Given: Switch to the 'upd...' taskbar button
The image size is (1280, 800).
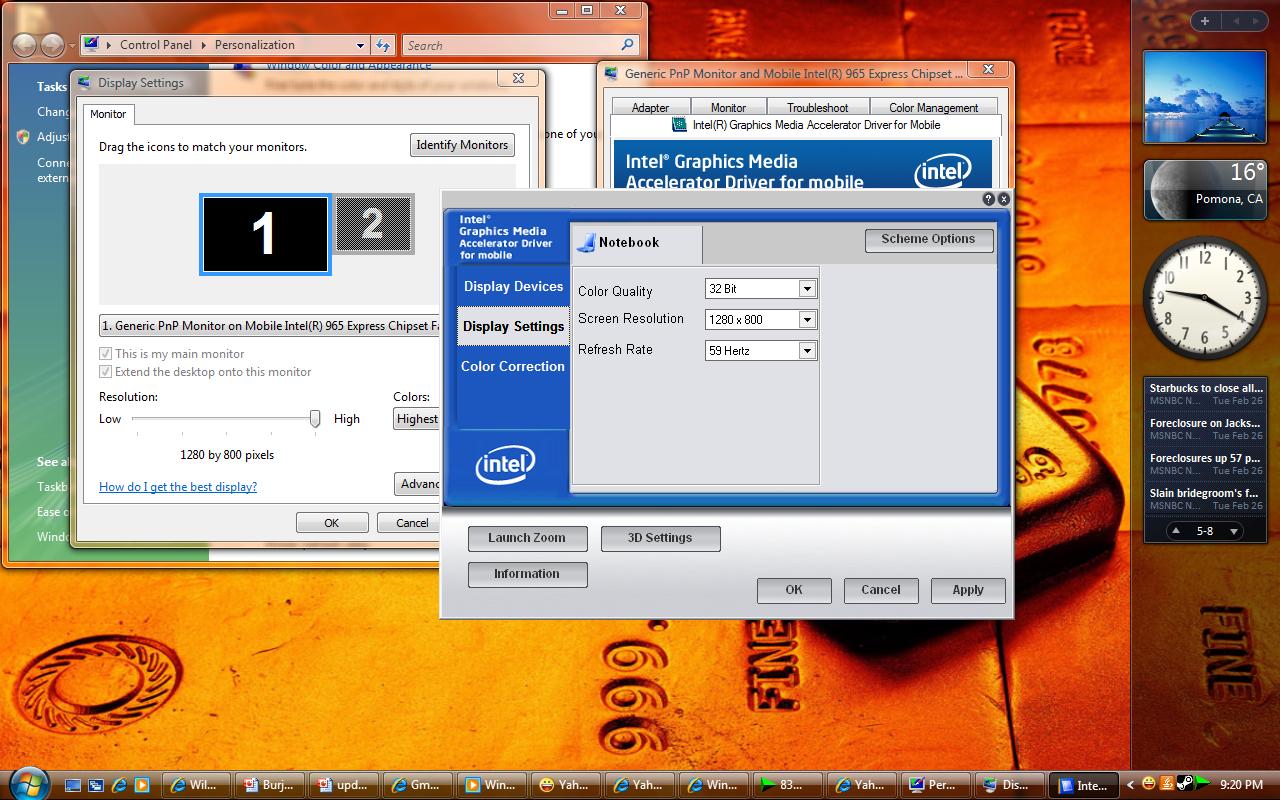Looking at the screenshot, I should pyautogui.click(x=342, y=785).
